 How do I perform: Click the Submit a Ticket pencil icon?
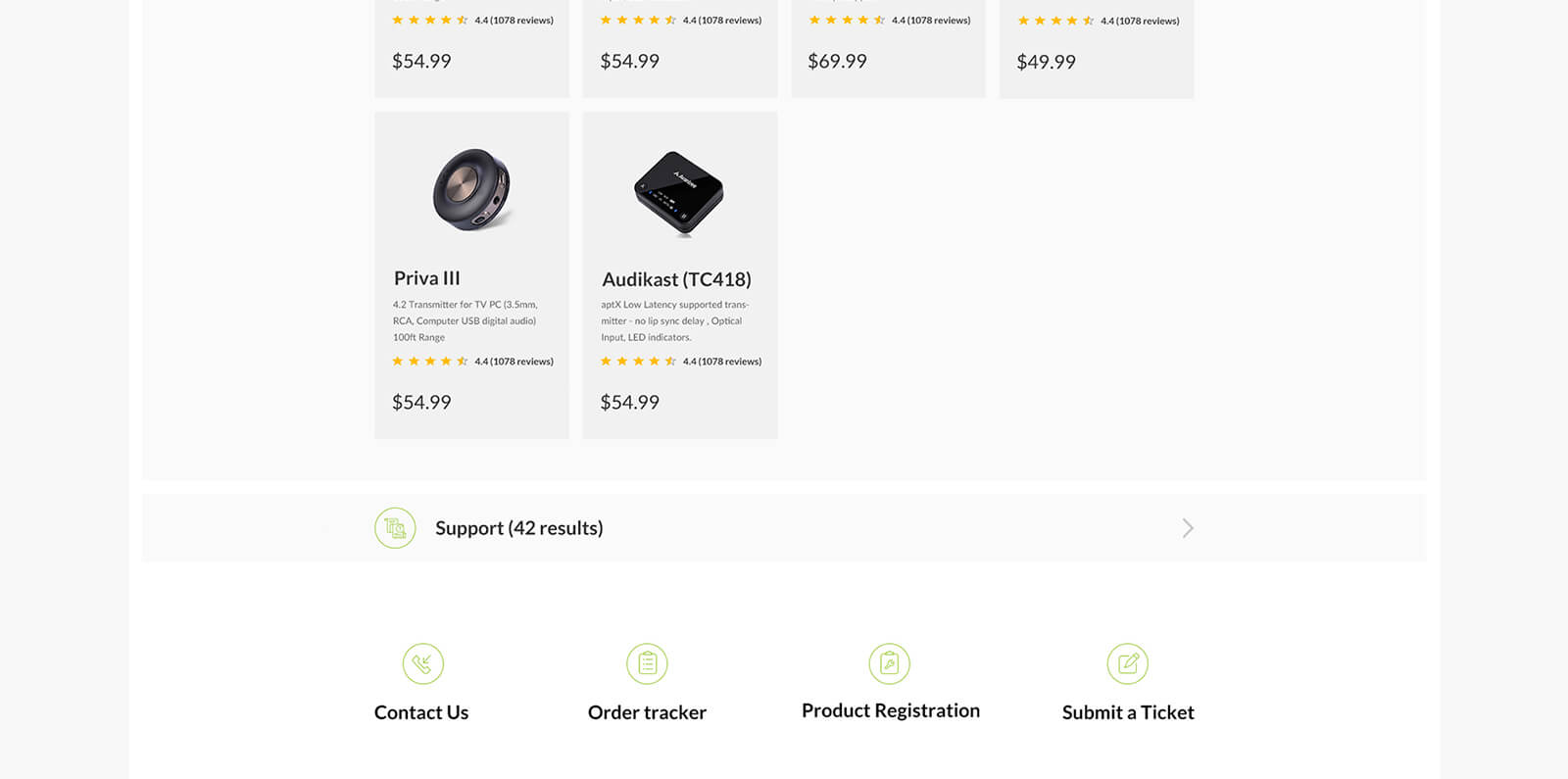(1128, 664)
